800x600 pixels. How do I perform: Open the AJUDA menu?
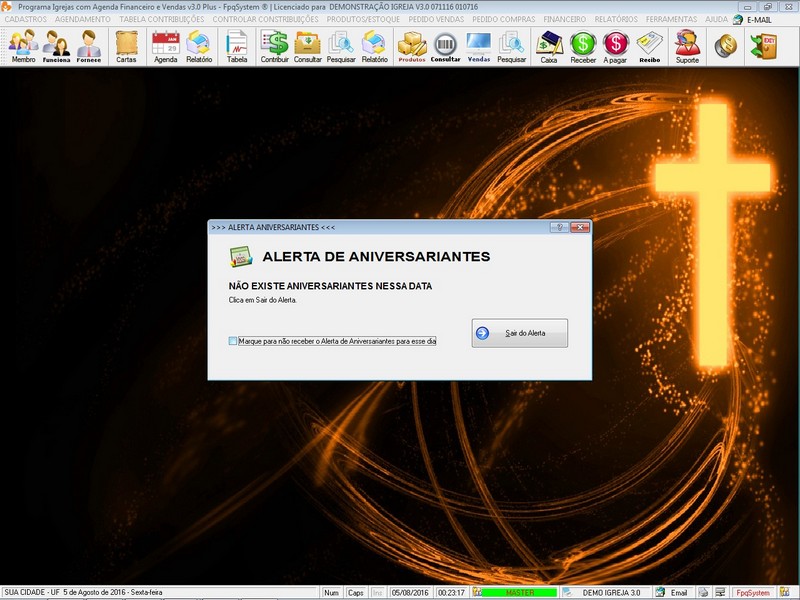(716, 19)
